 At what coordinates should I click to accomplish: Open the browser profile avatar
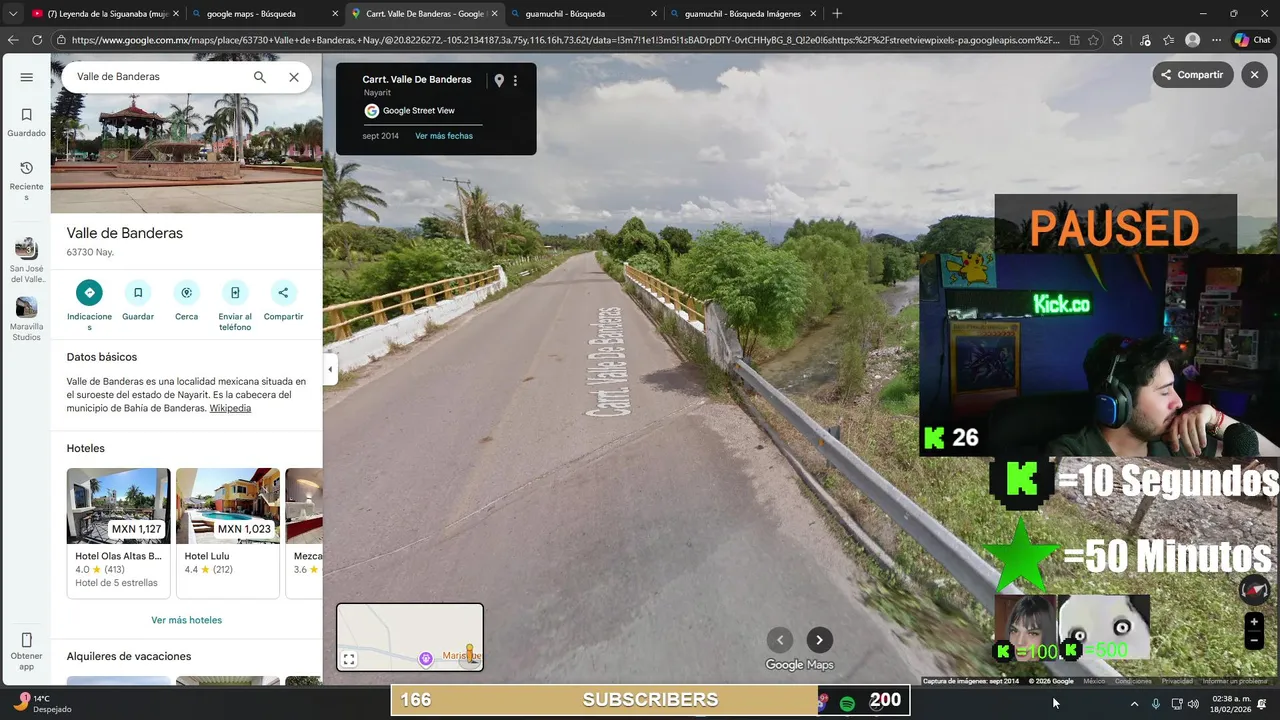coord(1192,40)
